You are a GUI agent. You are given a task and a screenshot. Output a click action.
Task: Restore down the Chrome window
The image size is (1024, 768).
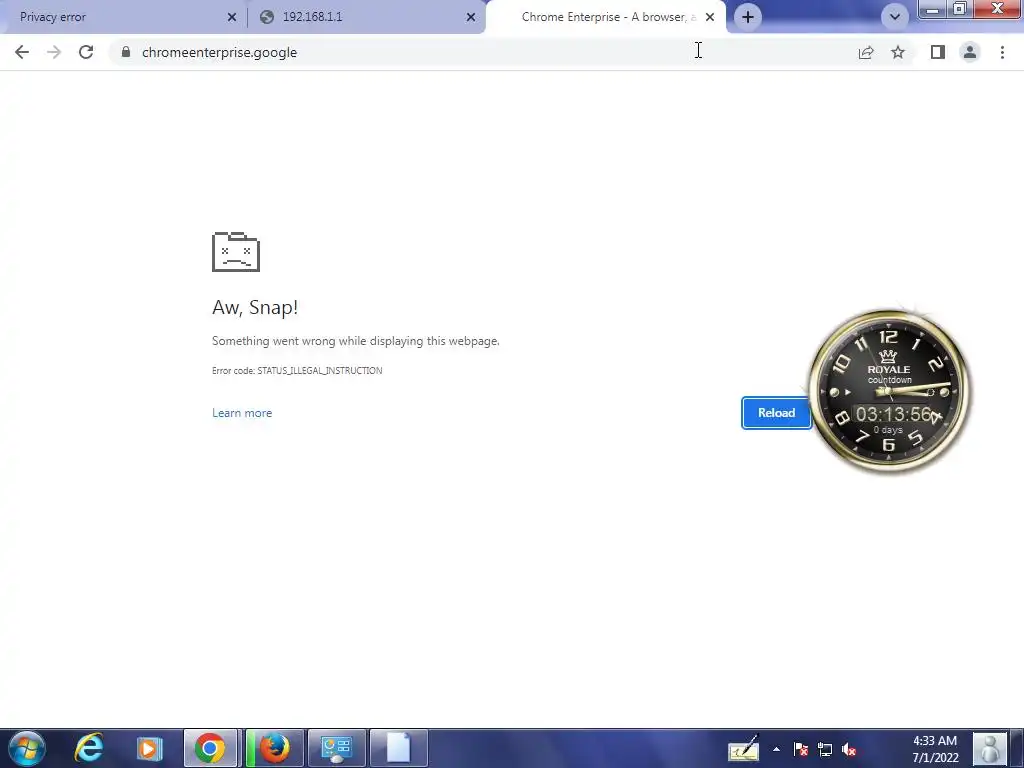click(959, 9)
